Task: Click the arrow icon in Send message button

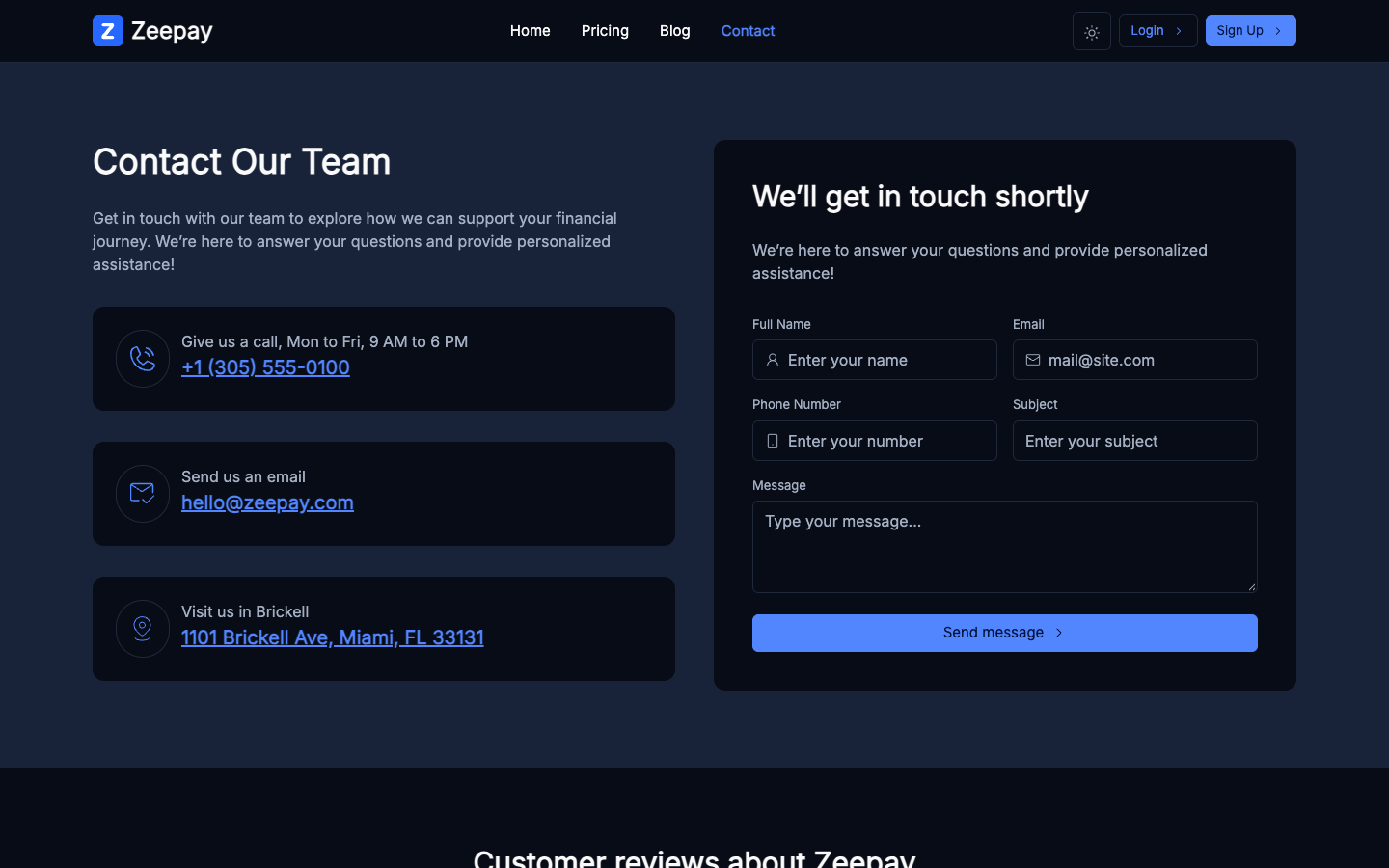Action: point(1059,633)
